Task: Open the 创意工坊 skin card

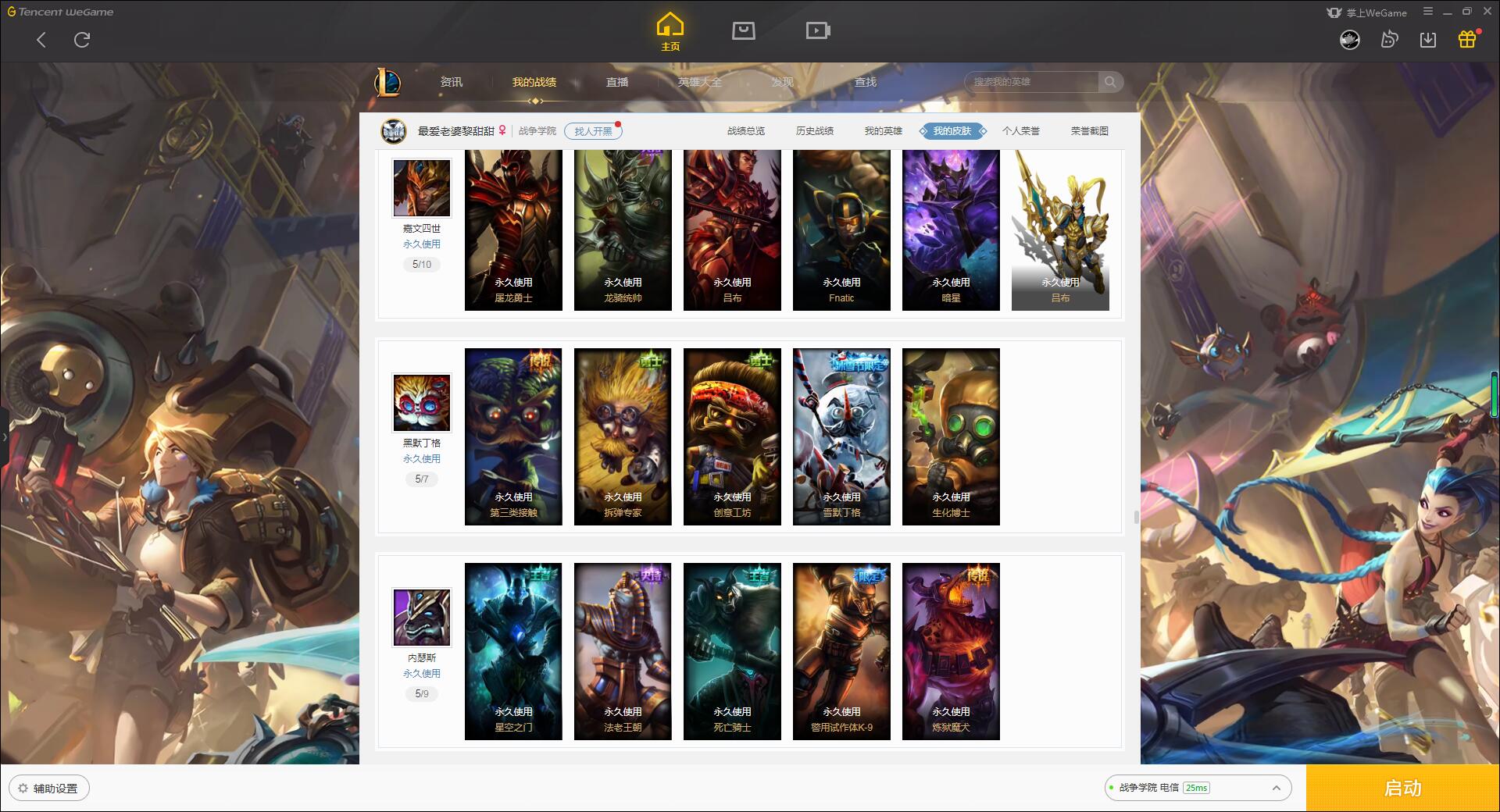Action: click(x=732, y=436)
